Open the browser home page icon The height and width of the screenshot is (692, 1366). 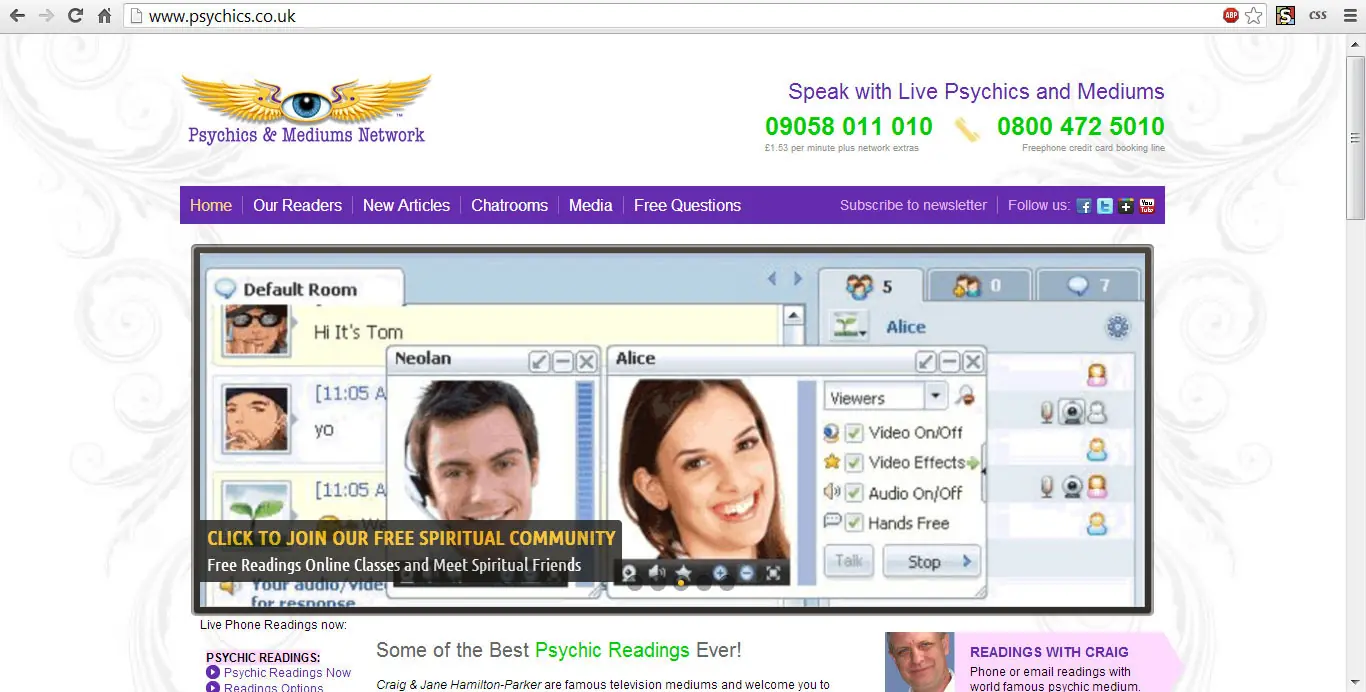coord(104,16)
